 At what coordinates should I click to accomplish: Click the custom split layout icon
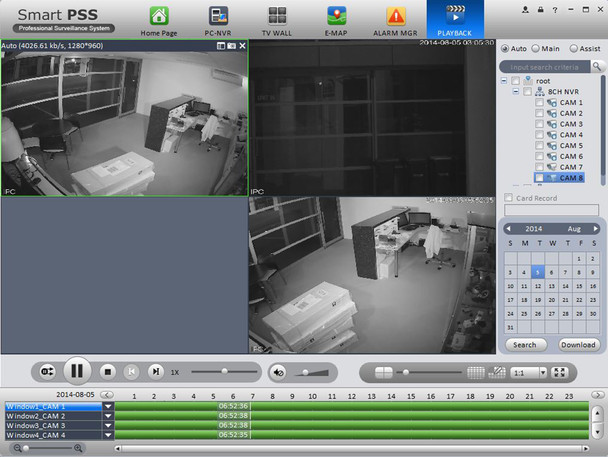497,372
